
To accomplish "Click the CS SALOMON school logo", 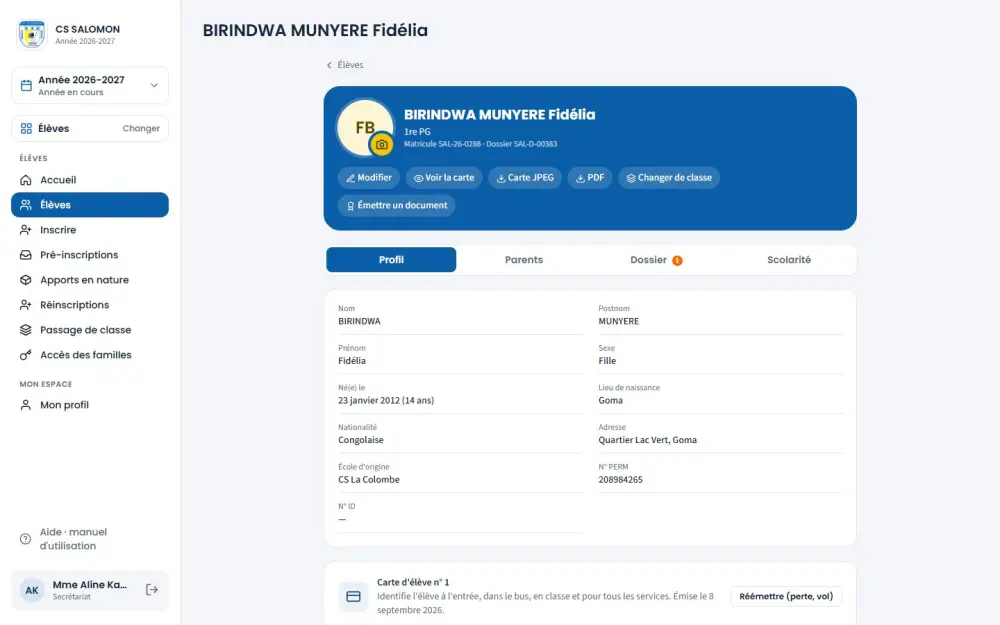I will tap(32, 34).
